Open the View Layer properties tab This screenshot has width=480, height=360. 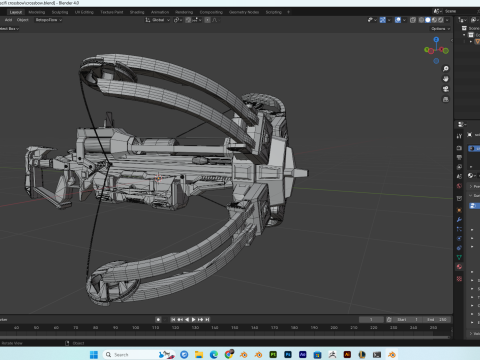point(459,167)
